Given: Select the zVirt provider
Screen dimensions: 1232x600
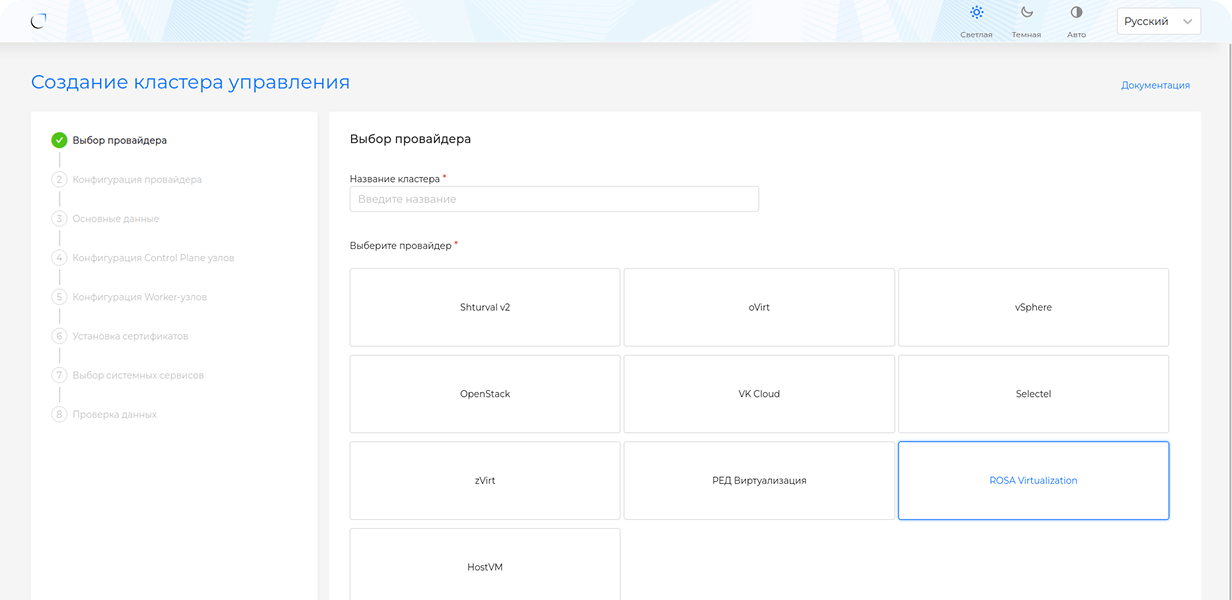Looking at the screenshot, I should pos(485,481).
